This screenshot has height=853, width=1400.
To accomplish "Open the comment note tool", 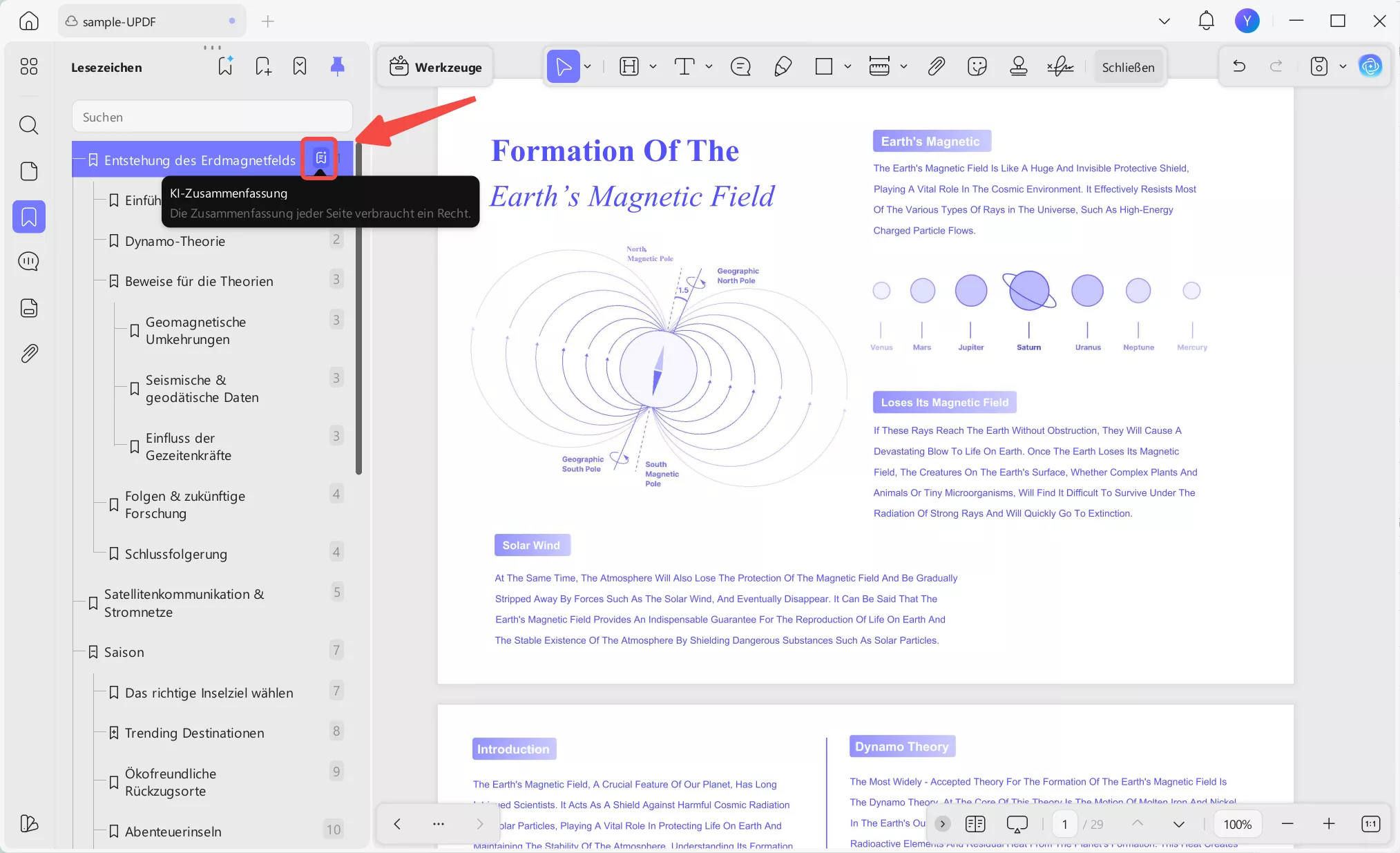I will pyautogui.click(x=740, y=66).
